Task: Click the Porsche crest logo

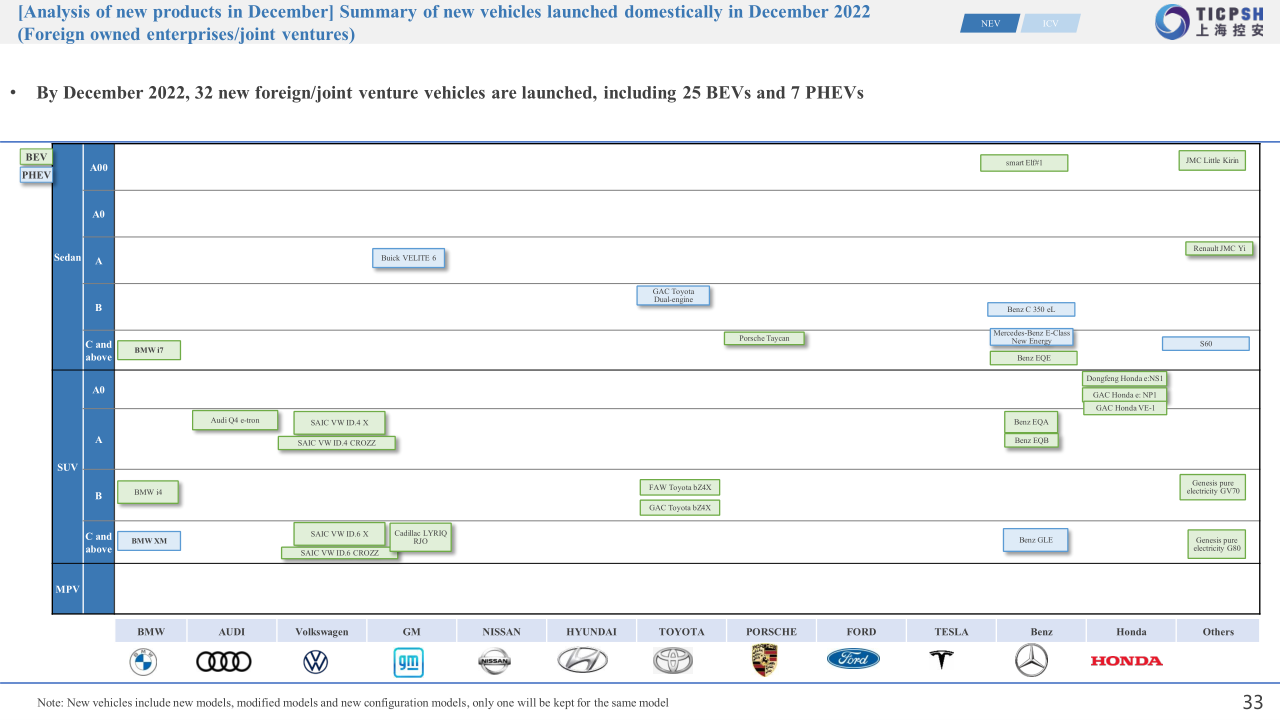Action: (764, 660)
